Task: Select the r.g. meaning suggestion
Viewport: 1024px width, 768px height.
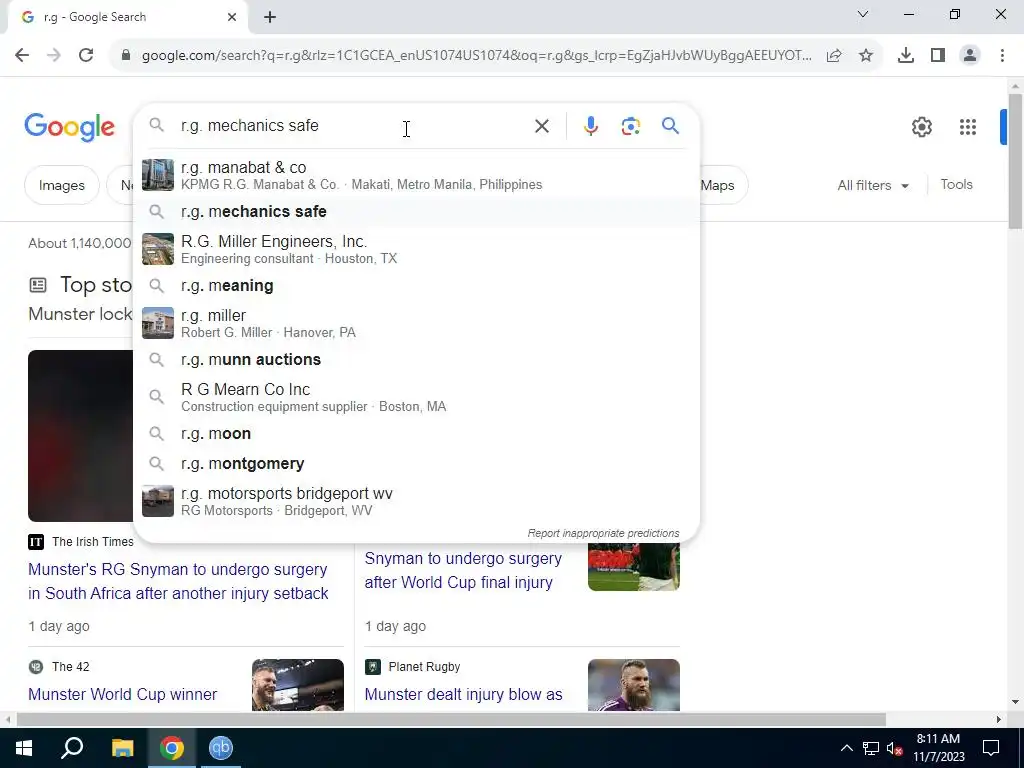Action: [416, 285]
